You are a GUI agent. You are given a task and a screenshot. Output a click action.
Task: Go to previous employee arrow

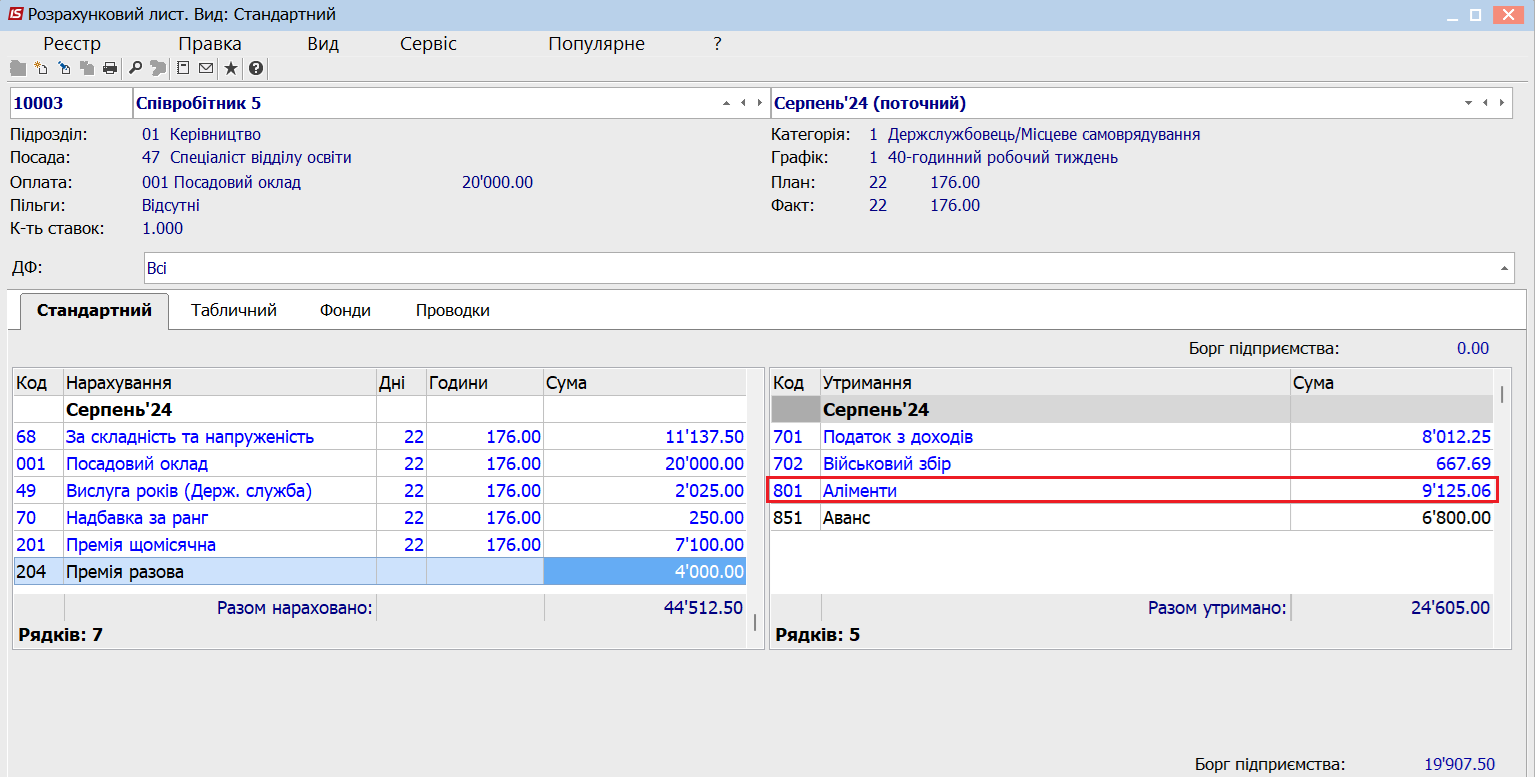742,103
